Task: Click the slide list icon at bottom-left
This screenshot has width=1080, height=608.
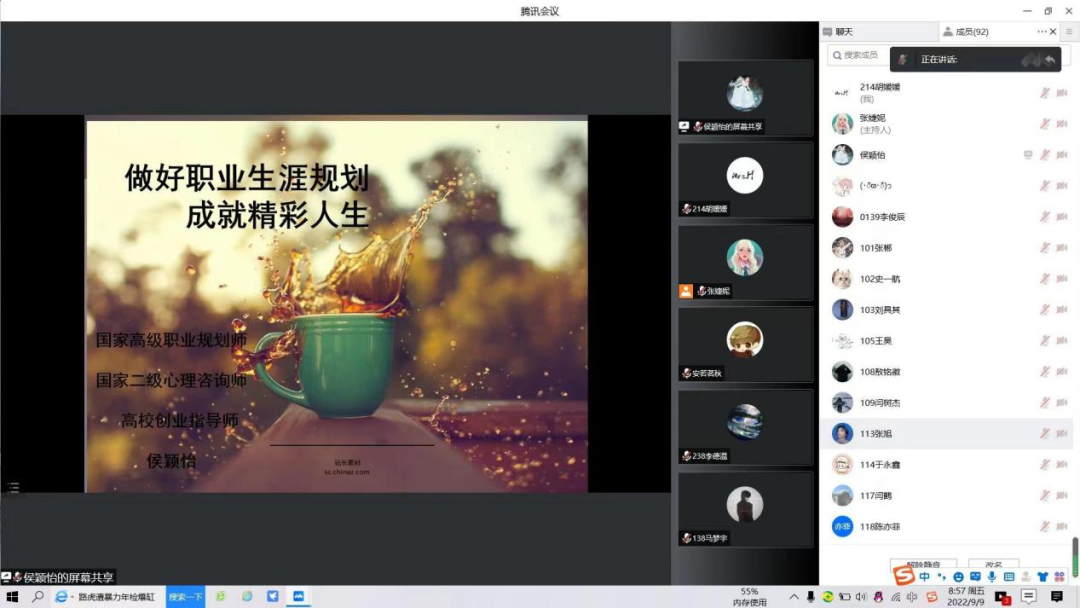Action: click(x=13, y=488)
